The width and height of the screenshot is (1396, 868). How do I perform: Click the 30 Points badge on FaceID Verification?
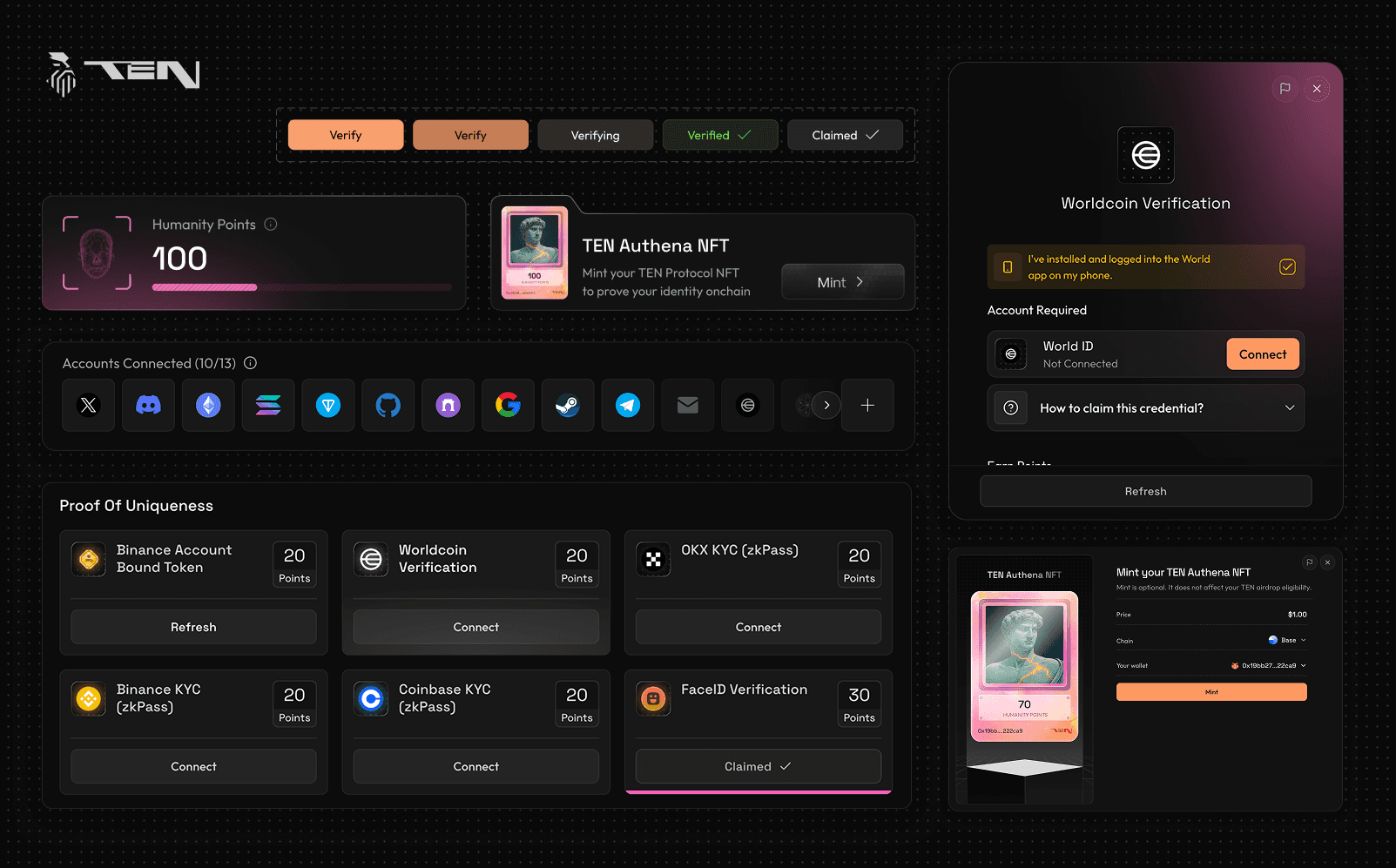(859, 704)
